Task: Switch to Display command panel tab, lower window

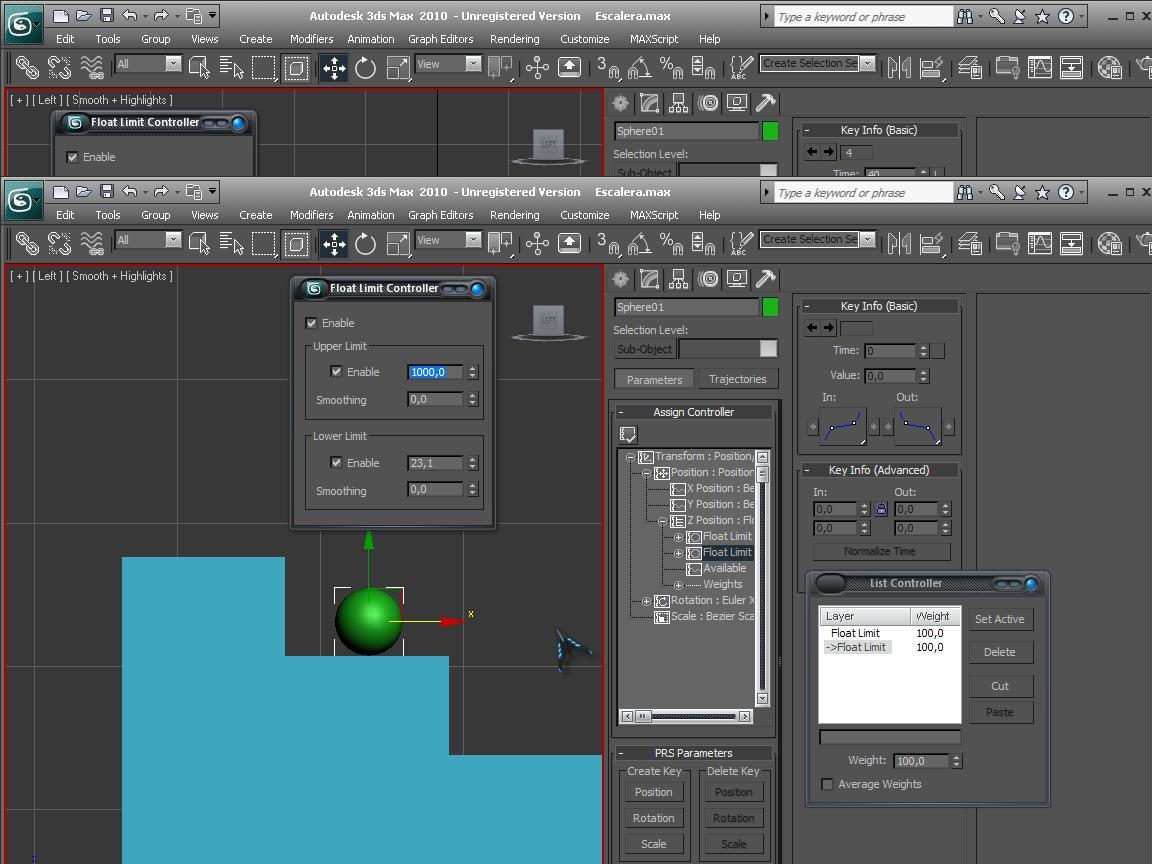Action: (x=737, y=278)
